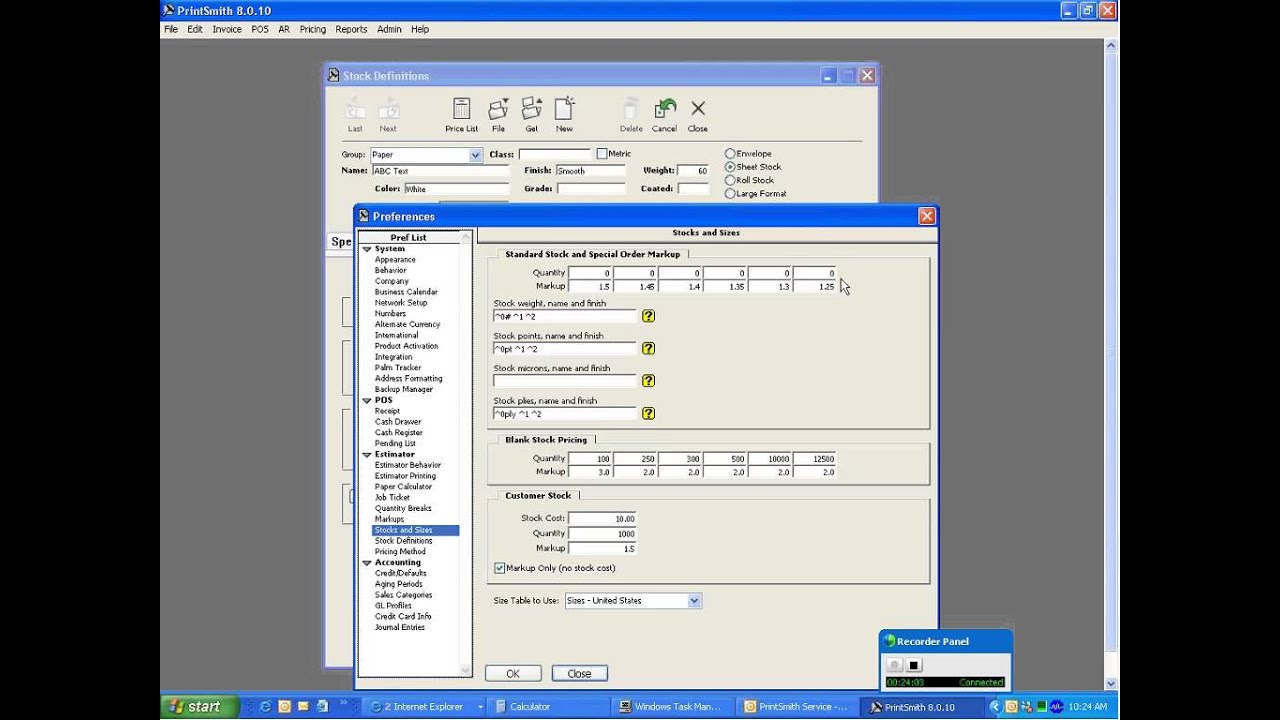
Task: Select Business Calendar preference
Action: click(x=406, y=292)
